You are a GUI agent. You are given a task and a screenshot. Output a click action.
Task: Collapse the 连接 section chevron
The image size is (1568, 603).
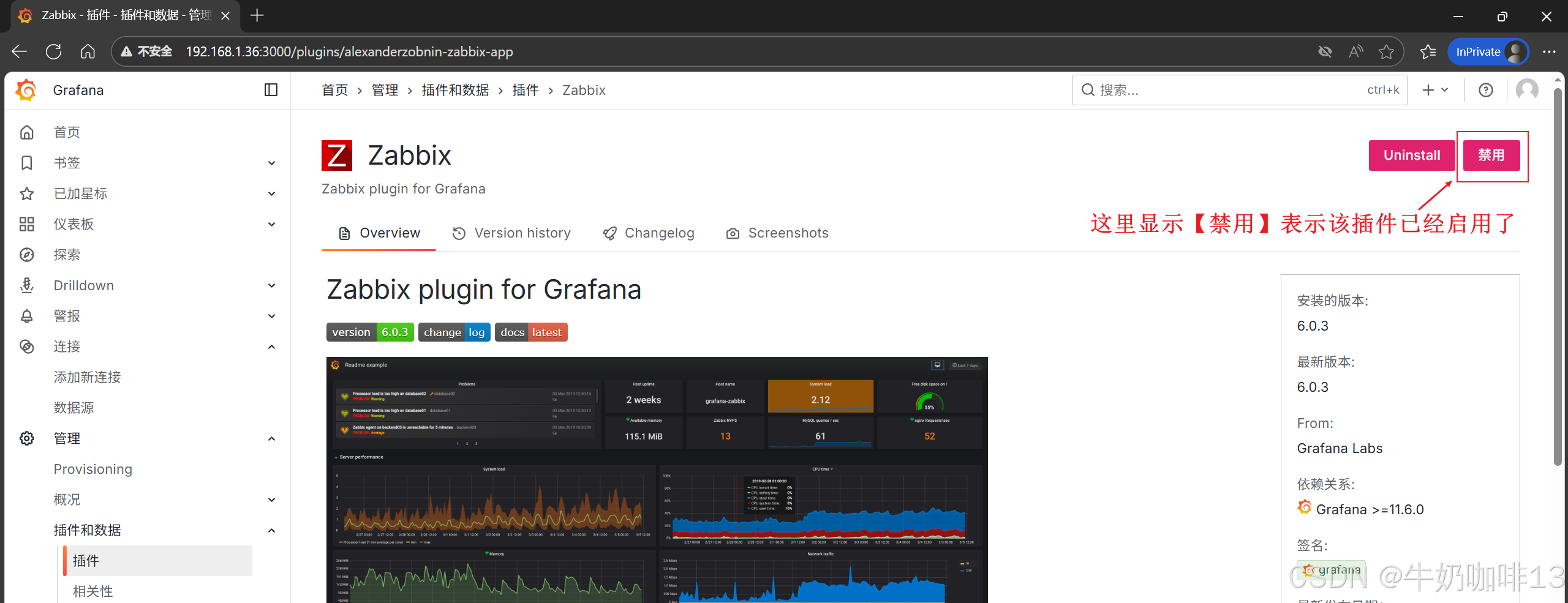[x=272, y=346]
